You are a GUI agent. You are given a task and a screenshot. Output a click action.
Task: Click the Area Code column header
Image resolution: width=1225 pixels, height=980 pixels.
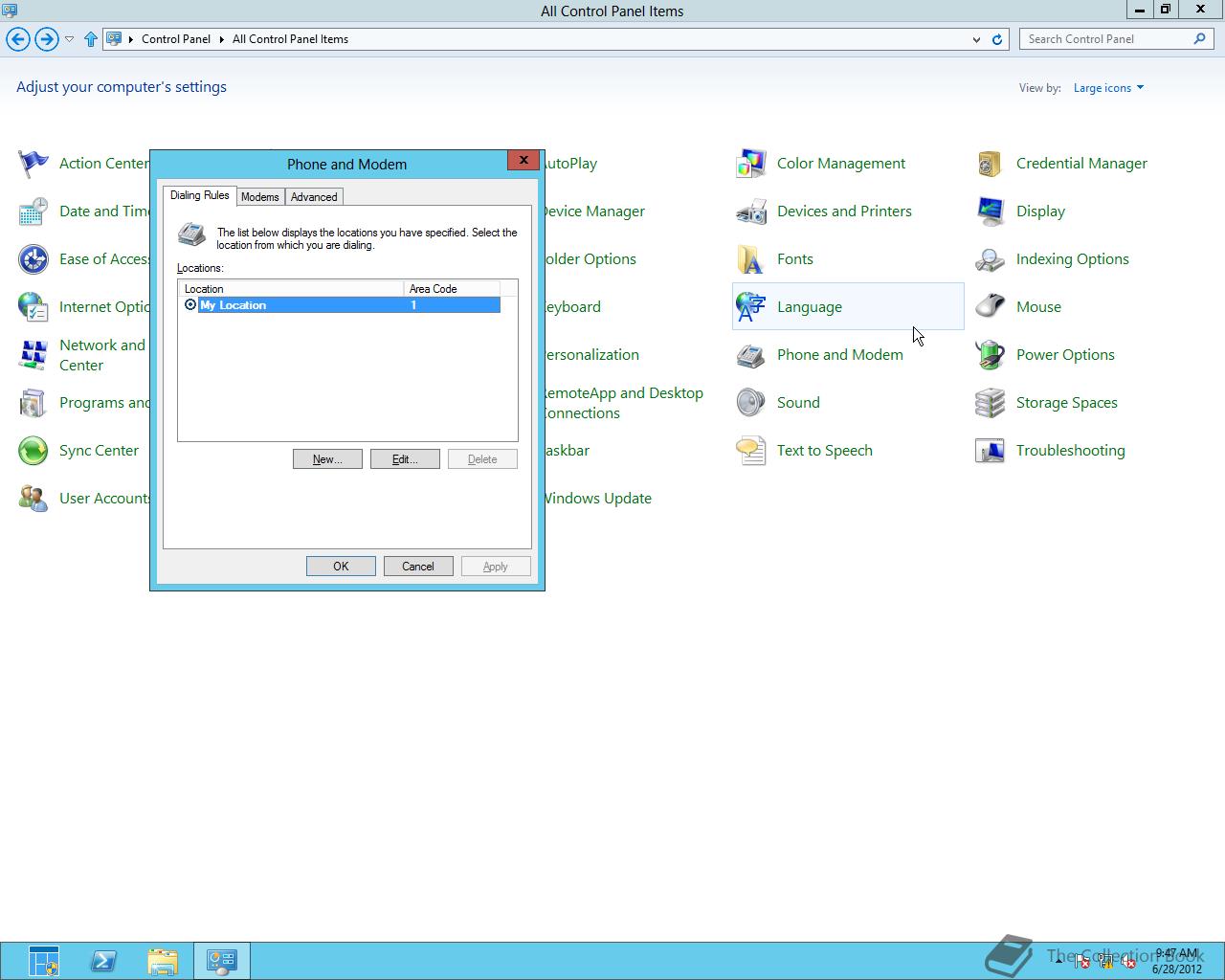452,289
